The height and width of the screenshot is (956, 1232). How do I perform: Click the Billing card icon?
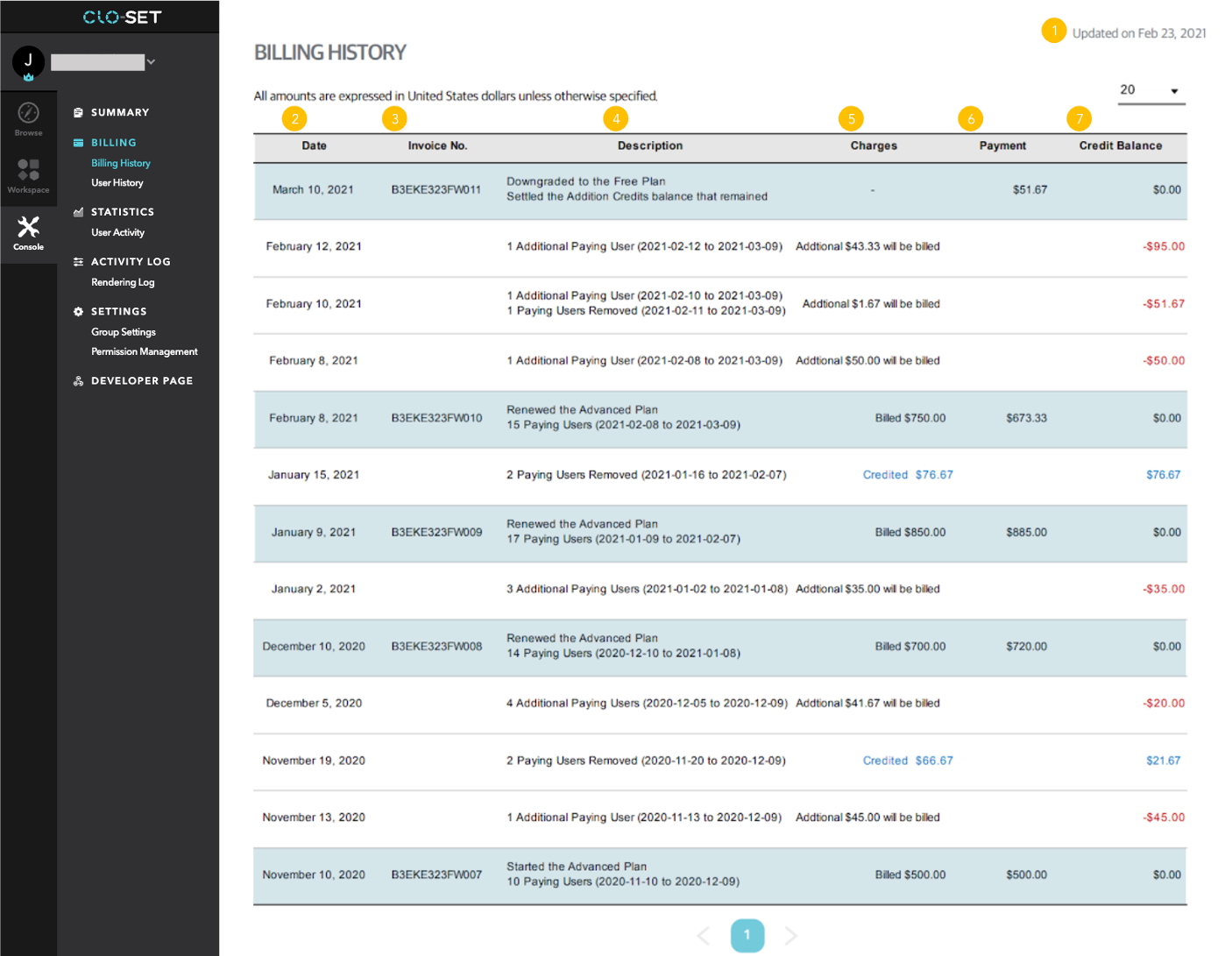[78, 143]
